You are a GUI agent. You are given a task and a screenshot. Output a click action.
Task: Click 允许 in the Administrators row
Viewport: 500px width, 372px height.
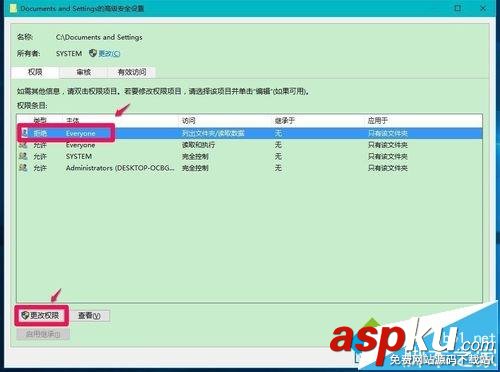tap(40, 168)
